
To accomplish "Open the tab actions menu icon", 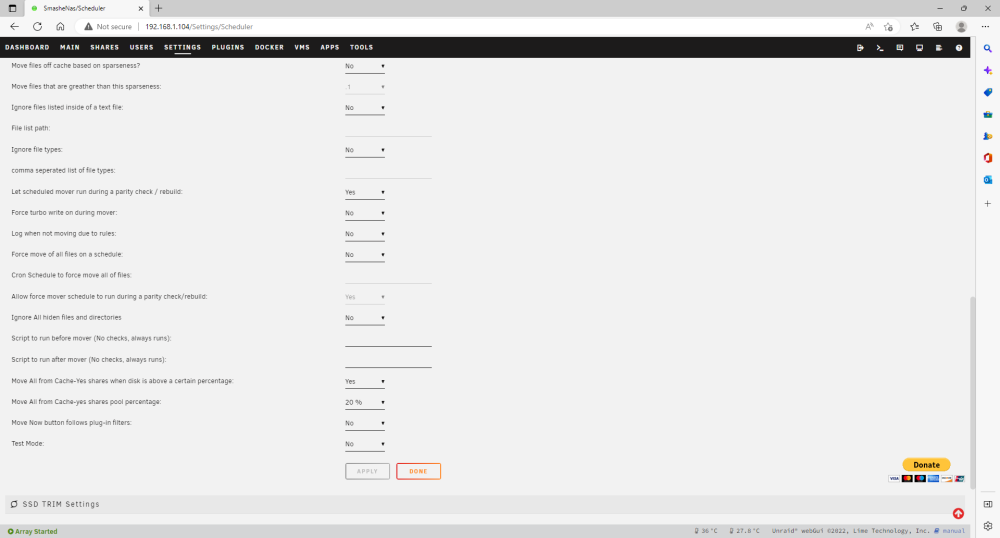I will tap(12, 8).
